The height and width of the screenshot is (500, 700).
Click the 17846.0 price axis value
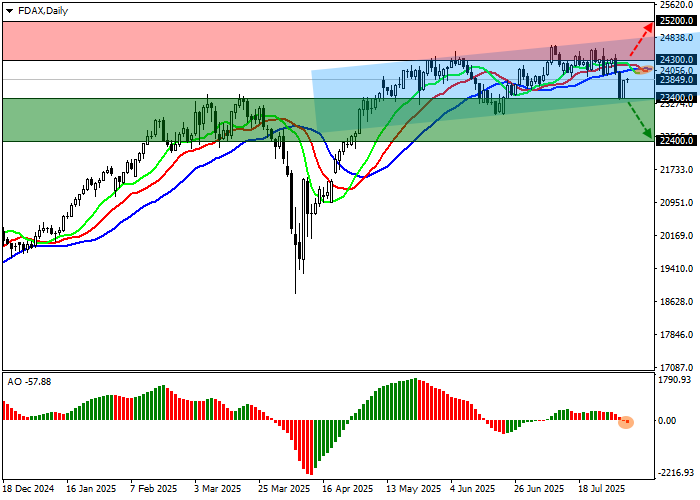(677, 335)
